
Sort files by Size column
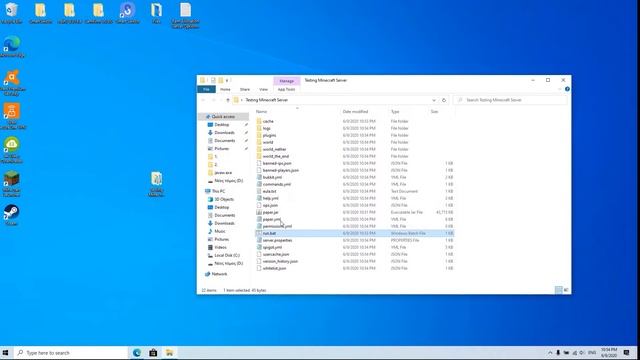click(x=441, y=111)
